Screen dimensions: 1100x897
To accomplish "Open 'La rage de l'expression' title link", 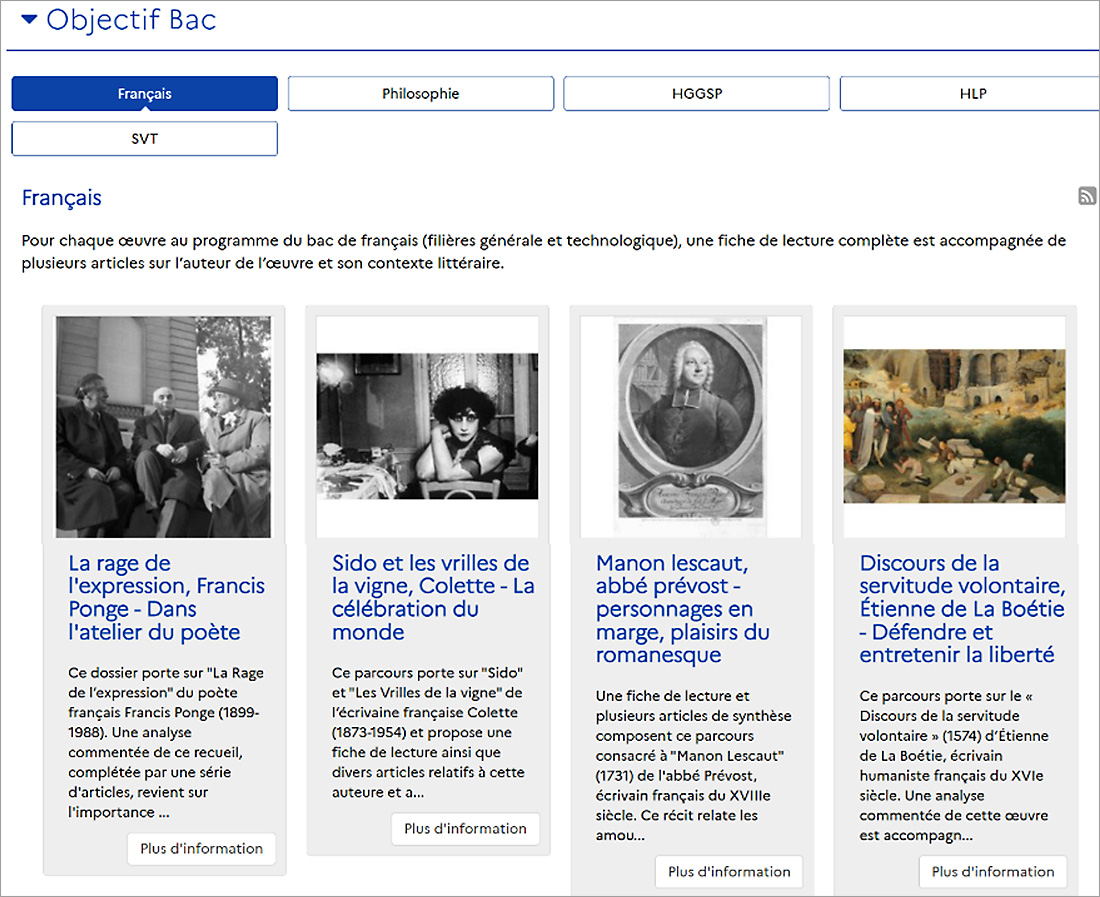I will [154, 597].
